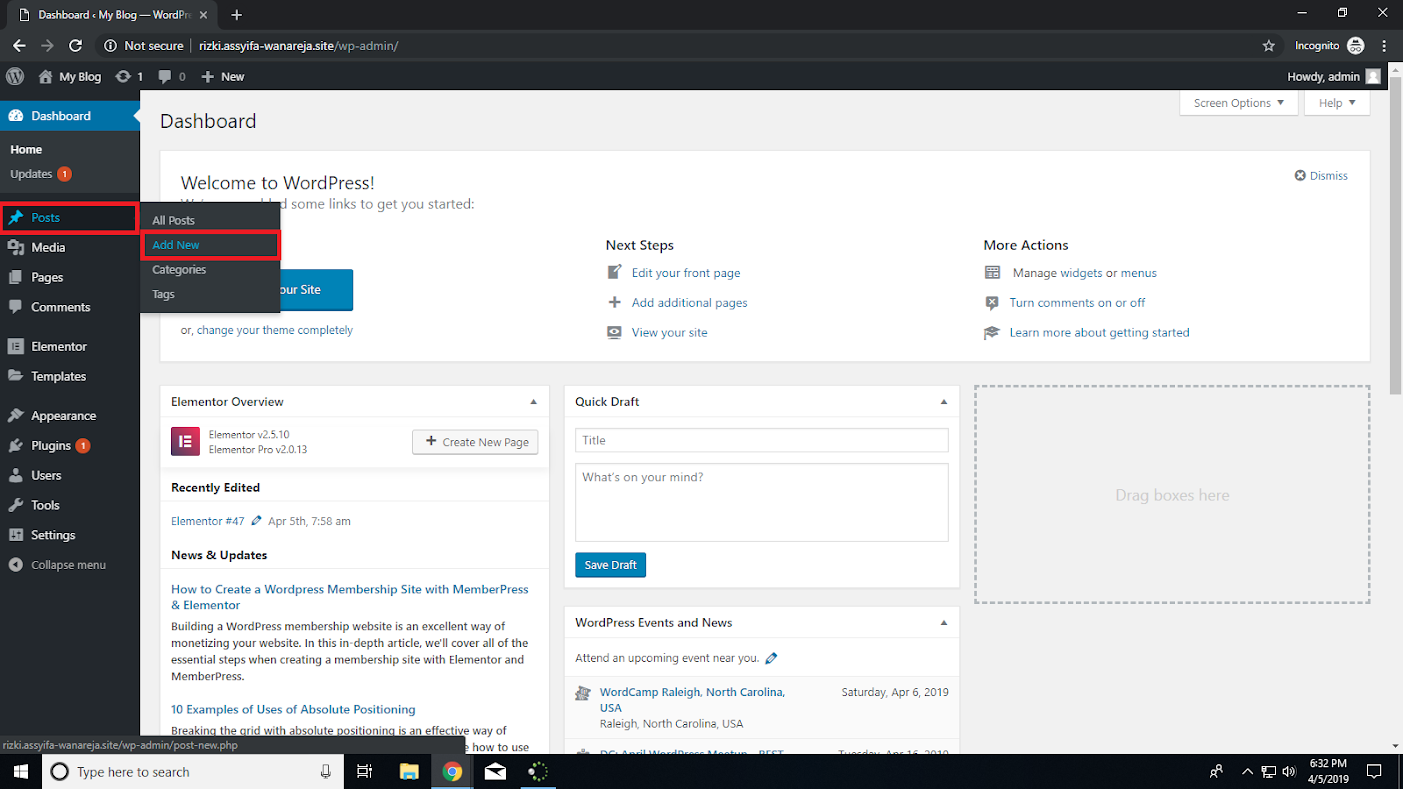Open the Windows Start menu

click(20, 772)
